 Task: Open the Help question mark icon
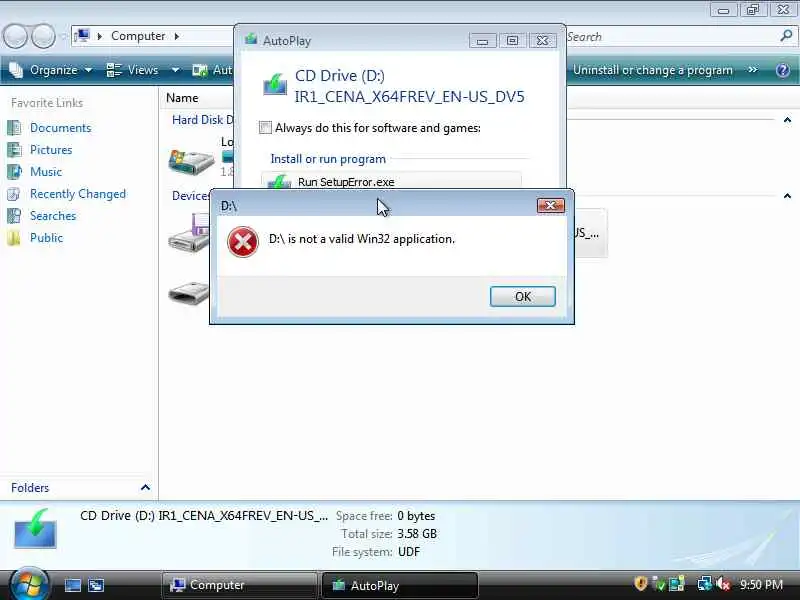783,70
